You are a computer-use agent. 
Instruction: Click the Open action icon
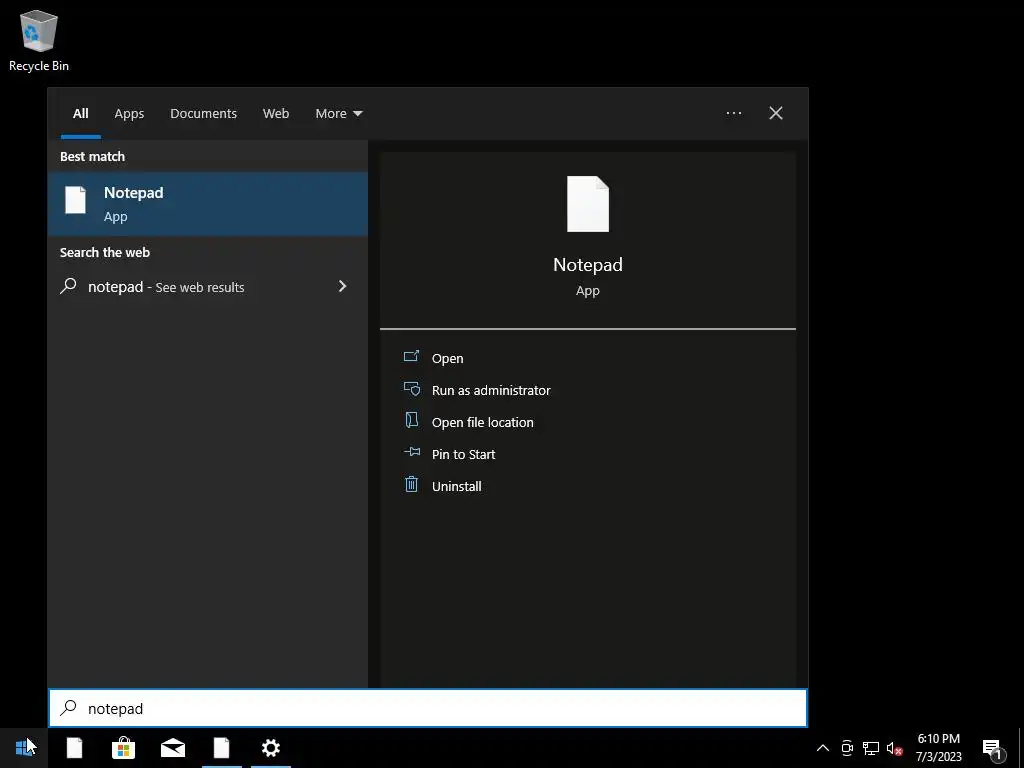[411, 356]
